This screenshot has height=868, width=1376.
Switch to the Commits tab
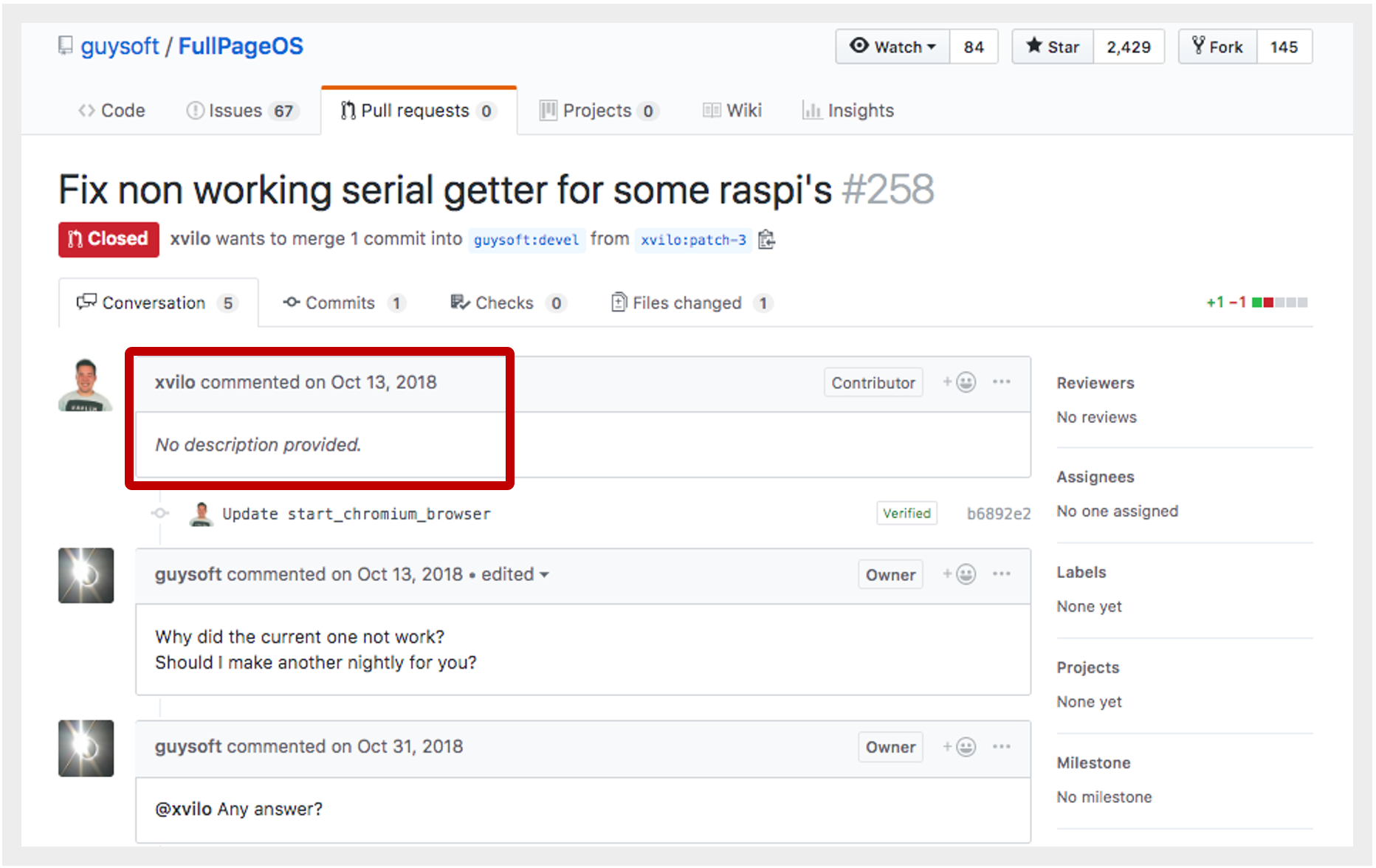pos(344,303)
